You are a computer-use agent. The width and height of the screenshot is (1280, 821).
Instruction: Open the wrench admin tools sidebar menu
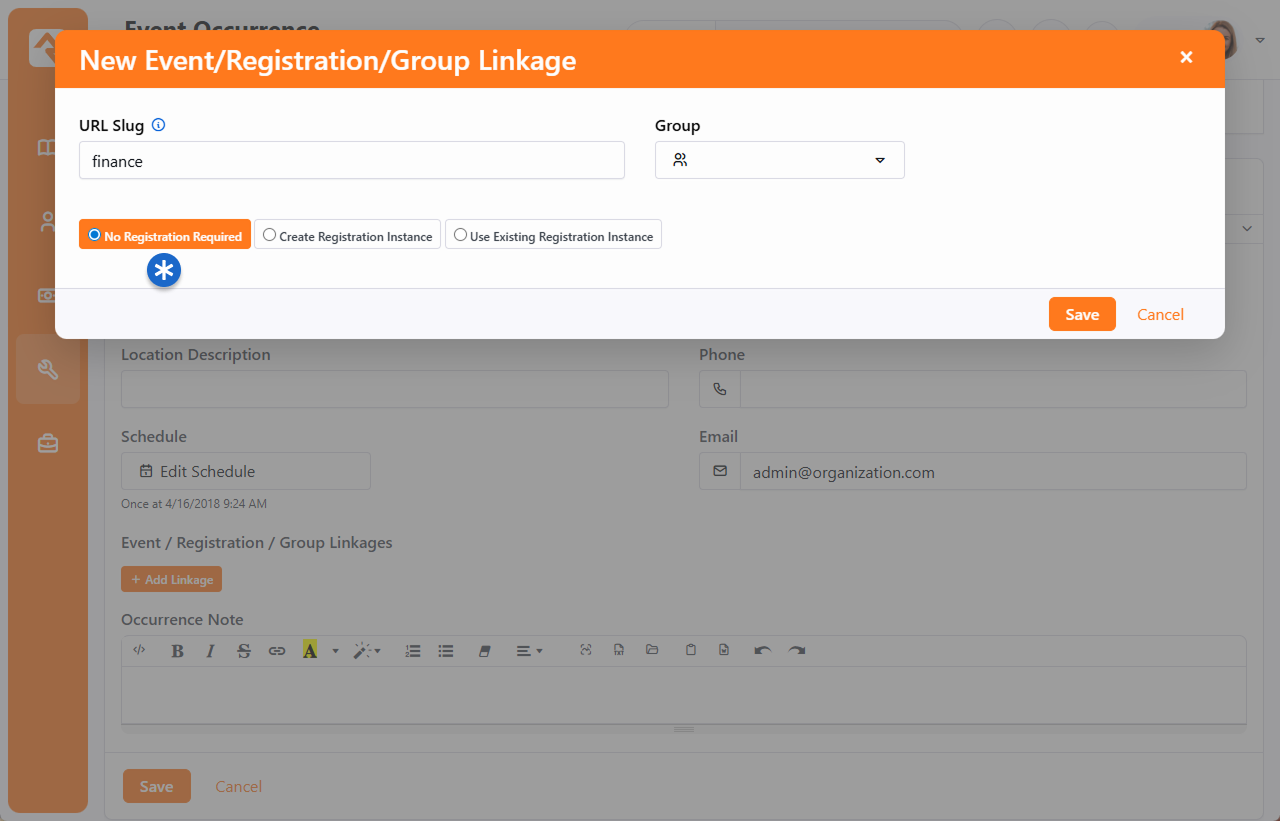pyautogui.click(x=48, y=369)
